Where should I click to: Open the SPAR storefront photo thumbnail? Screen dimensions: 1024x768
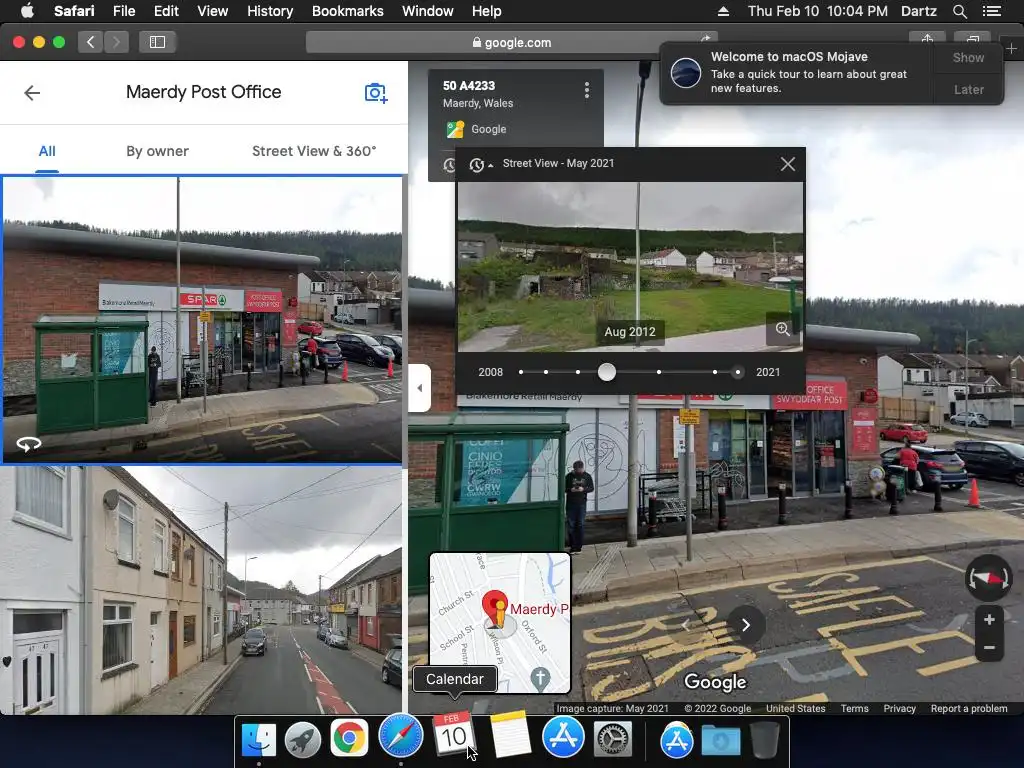[202, 320]
